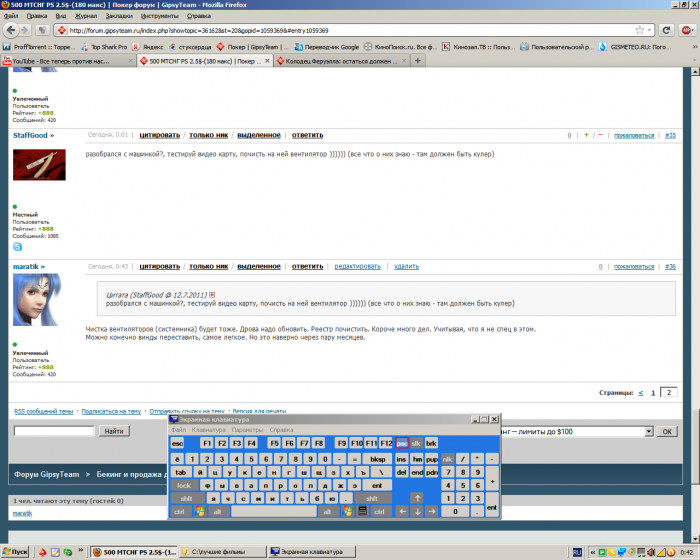
Task: Expand the quote source icon next to Цитата
Action: [212, 295]
